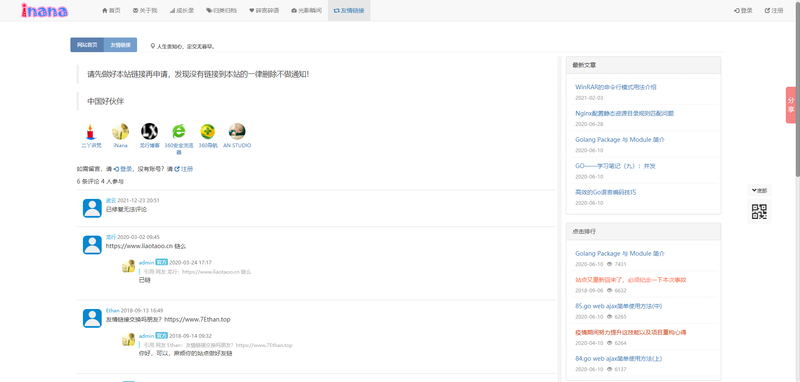Click Ethan's comment avatar
The width and height of the screenshot is (800, 382).
92,318
